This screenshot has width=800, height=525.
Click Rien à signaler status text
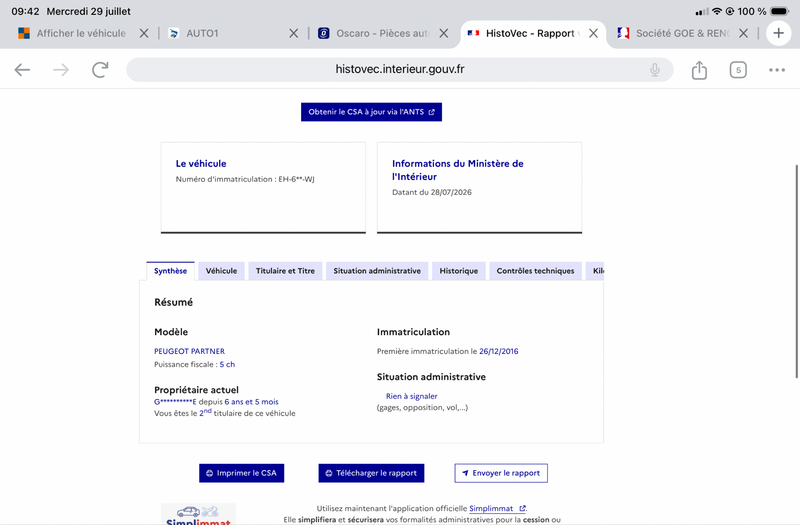[x=411, y=396]
